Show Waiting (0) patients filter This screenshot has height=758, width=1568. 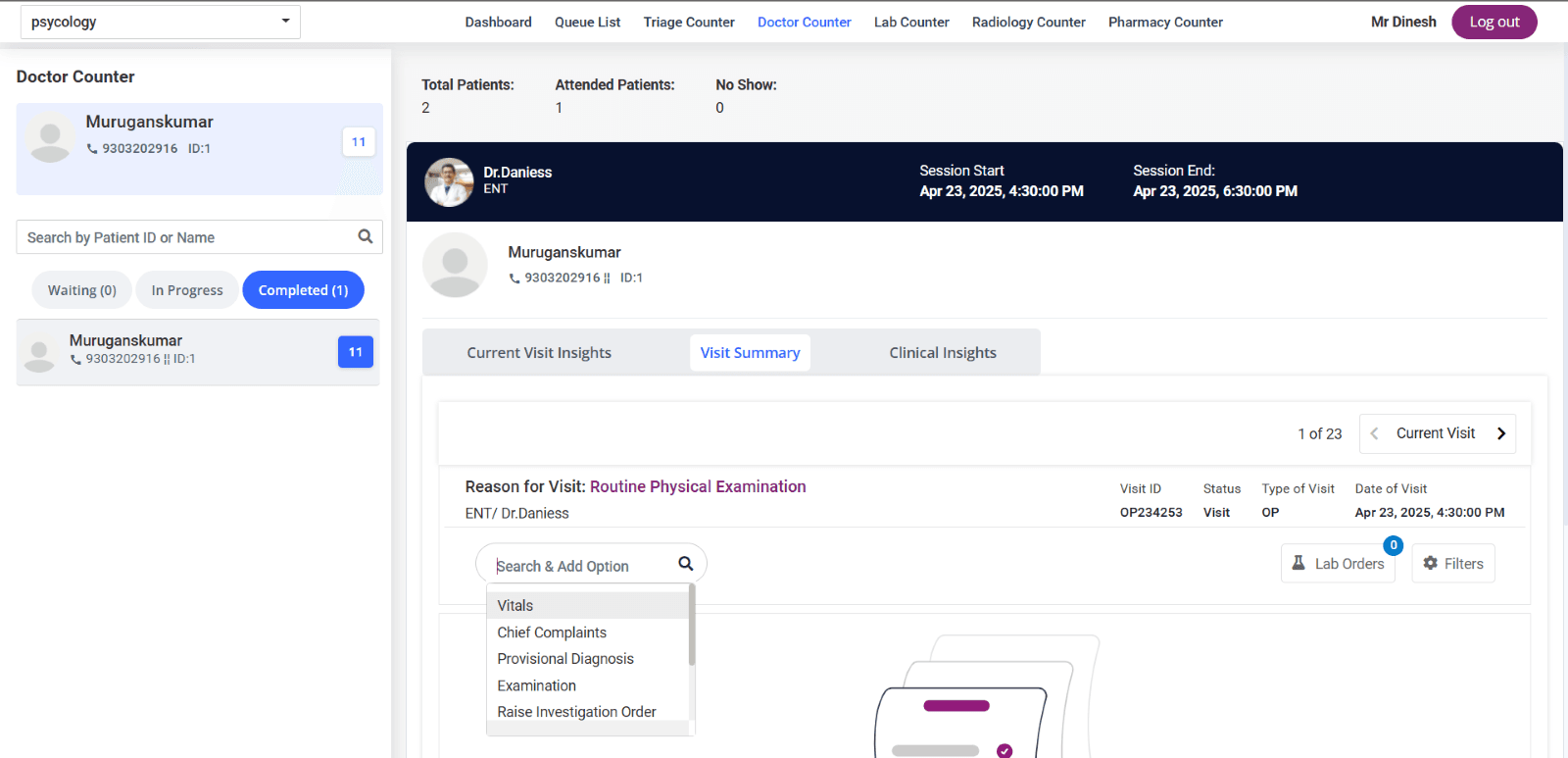[x=81, y=290]
